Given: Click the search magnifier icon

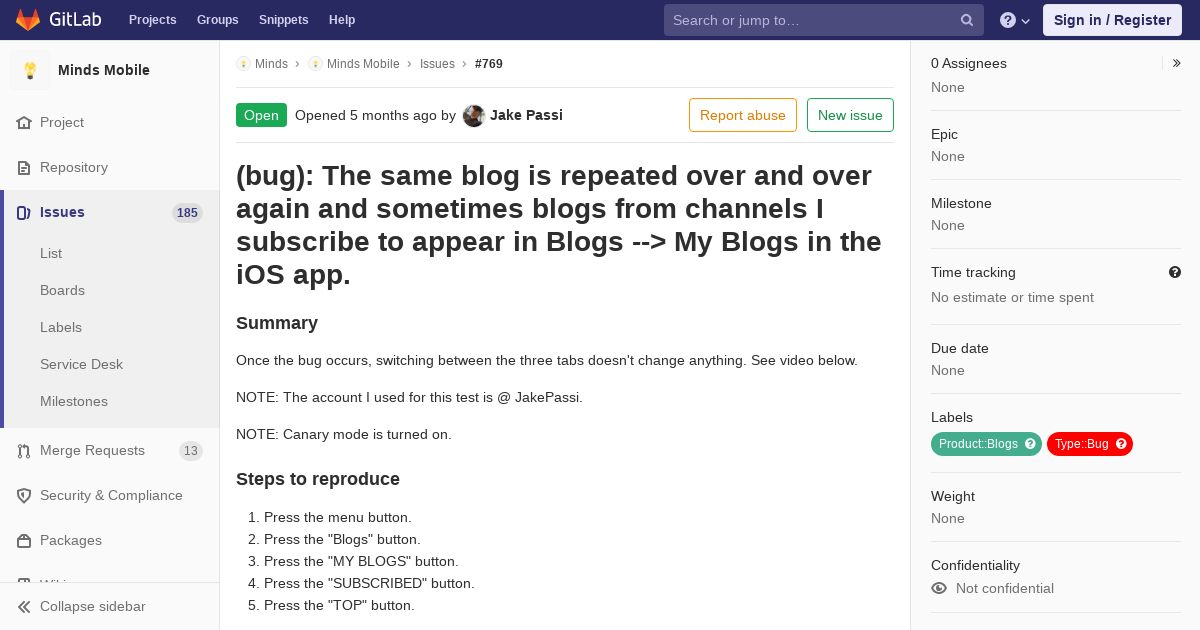Looking at the screenshot, I should click(967, 20).
